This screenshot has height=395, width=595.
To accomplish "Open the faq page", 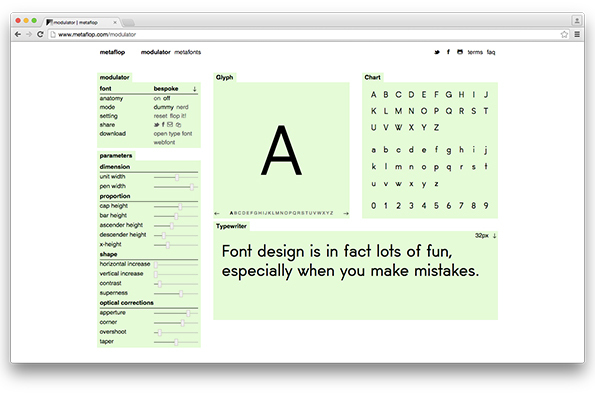I will tap(491, 52).
